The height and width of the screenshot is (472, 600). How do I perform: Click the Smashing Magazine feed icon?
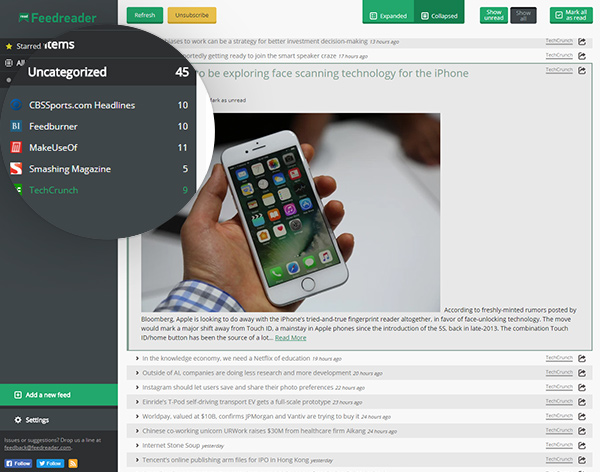click(x=17, y=169)
